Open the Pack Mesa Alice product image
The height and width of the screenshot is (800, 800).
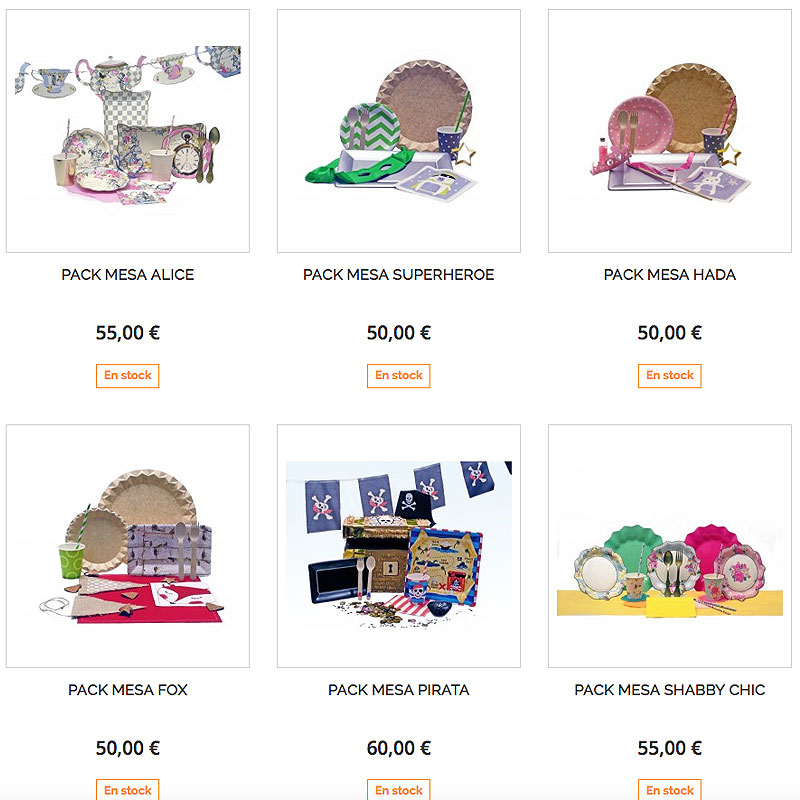tap(128, 131)
